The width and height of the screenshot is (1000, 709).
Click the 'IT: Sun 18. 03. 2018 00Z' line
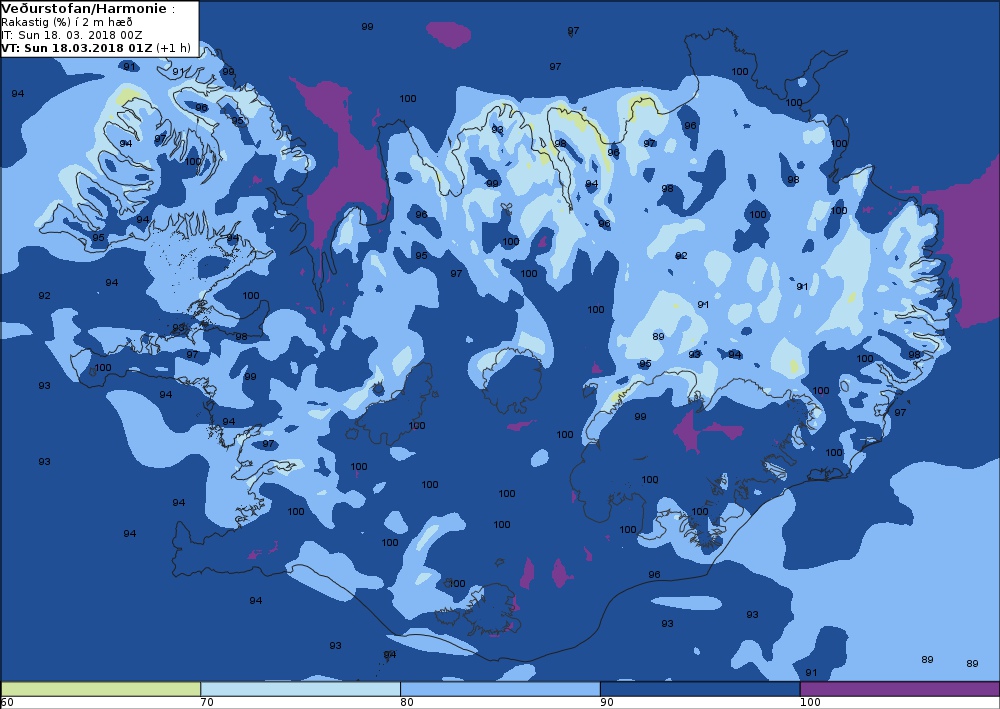click(71, 35)
